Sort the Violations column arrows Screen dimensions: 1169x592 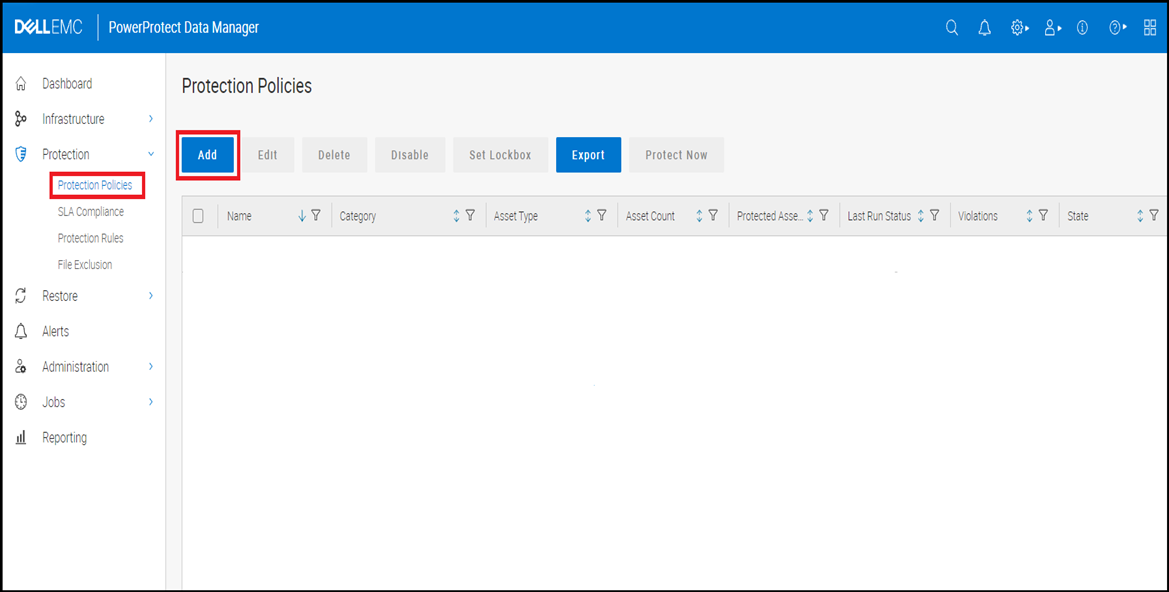pos(1029,215)
